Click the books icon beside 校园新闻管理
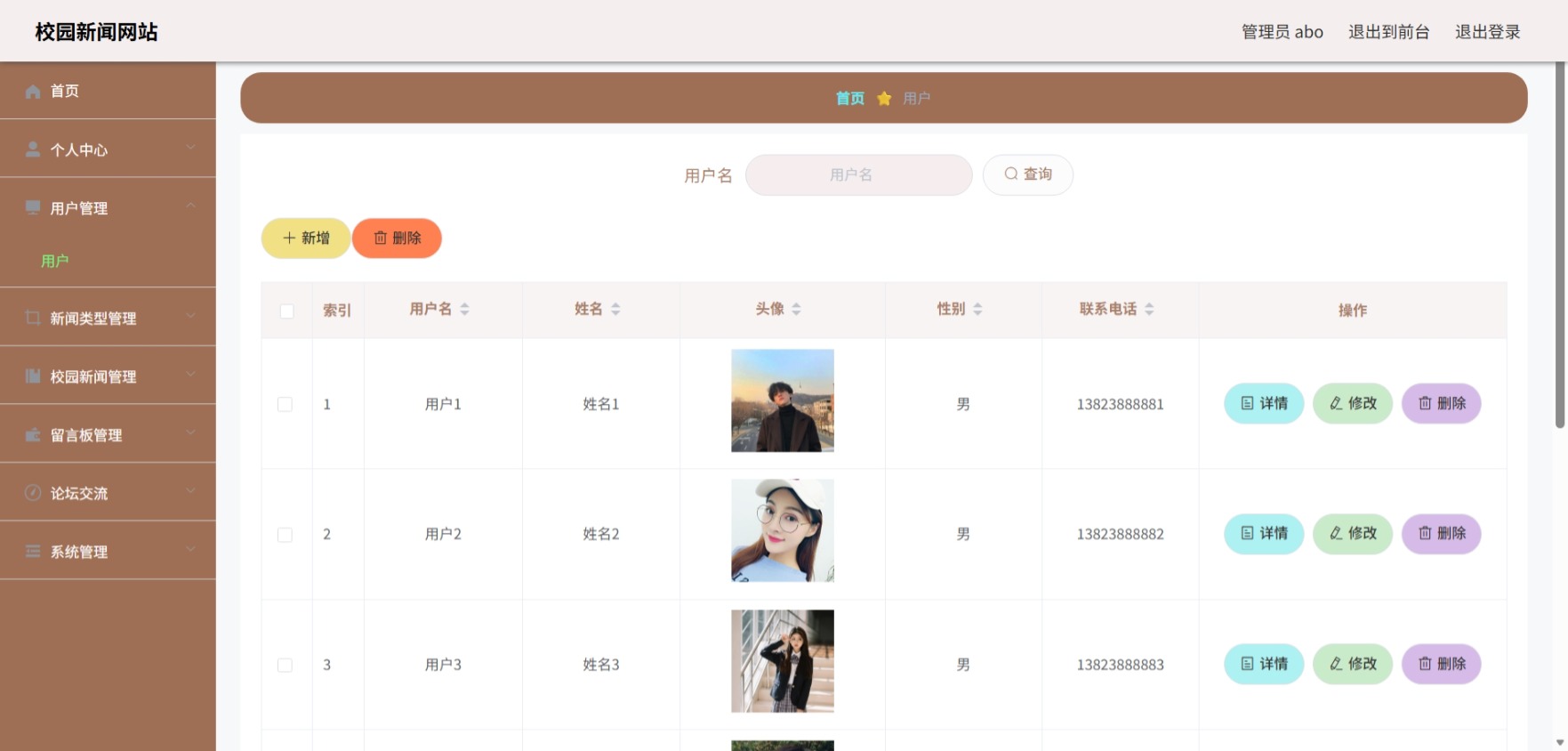Screen dimensions: 1568x751 (x=33, y=376)
